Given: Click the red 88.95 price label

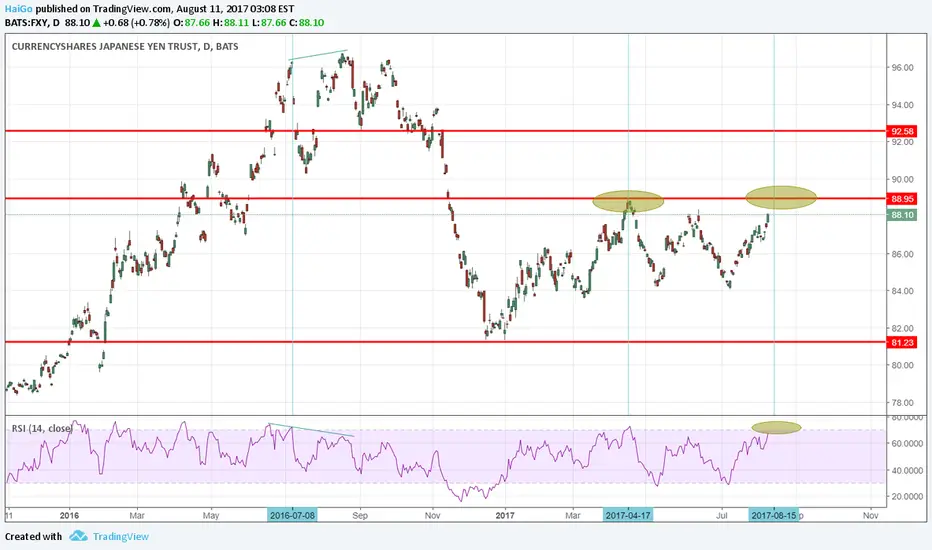Looking at the screenshot, I should tap(902, 199).
